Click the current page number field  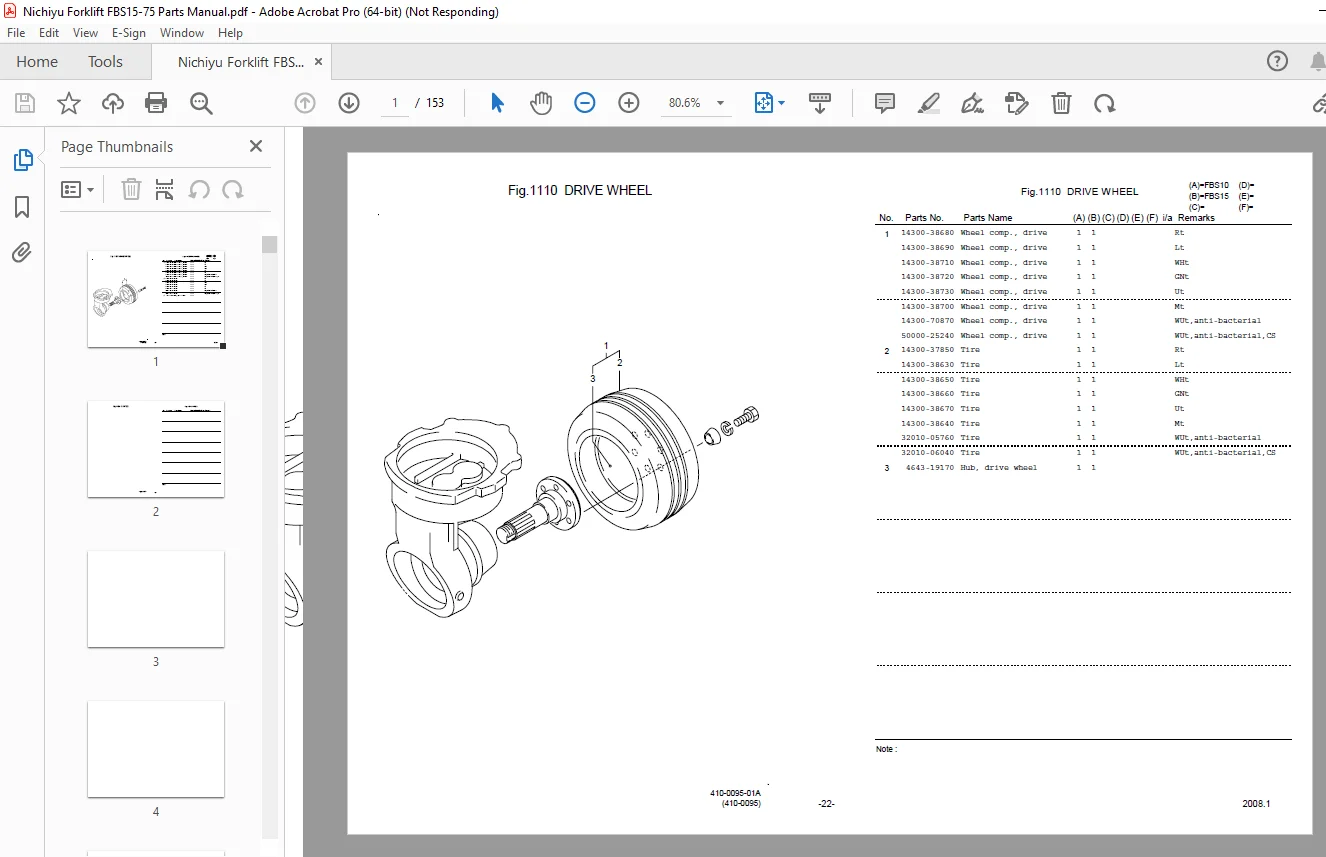point(395,103)
